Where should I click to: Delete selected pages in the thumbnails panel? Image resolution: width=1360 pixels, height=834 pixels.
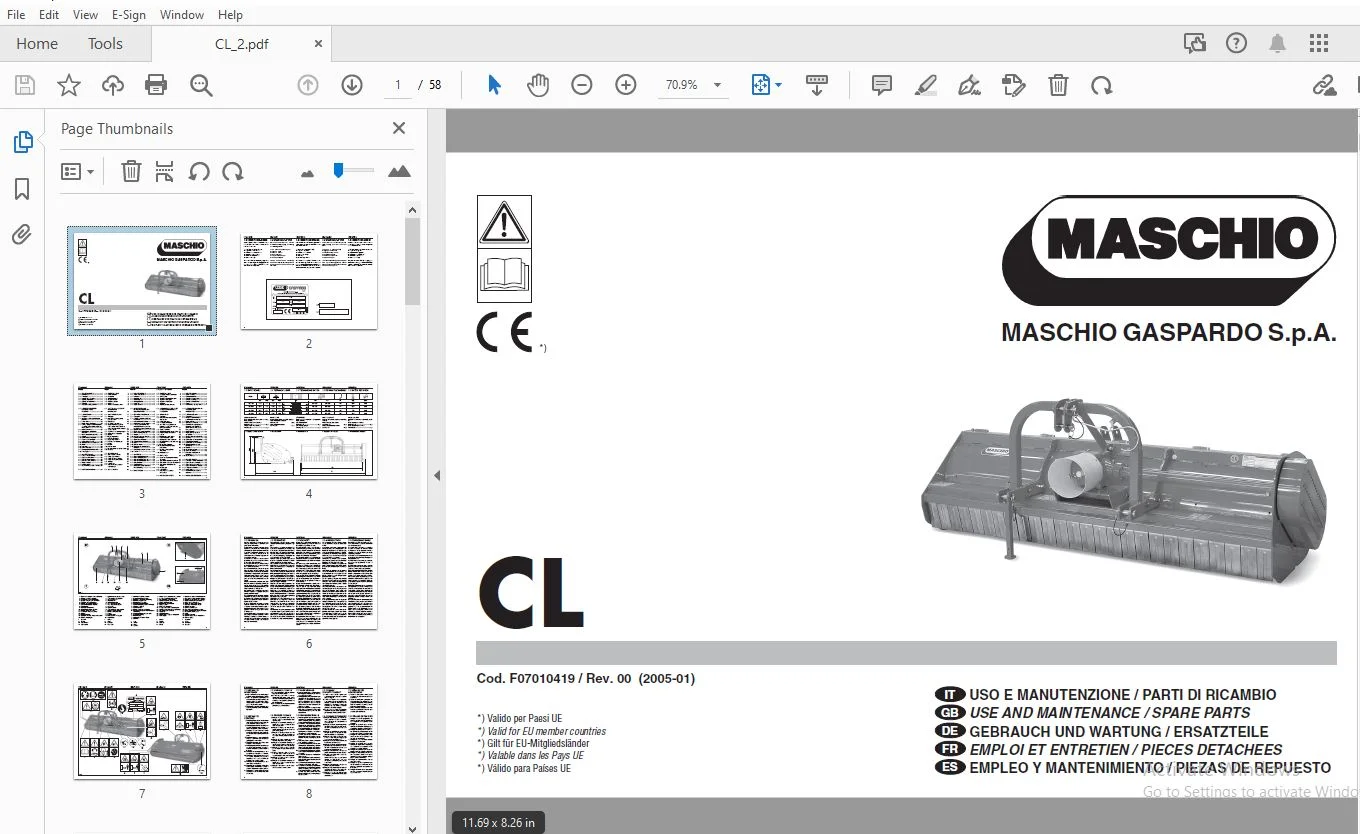click(x=131, y=172)
